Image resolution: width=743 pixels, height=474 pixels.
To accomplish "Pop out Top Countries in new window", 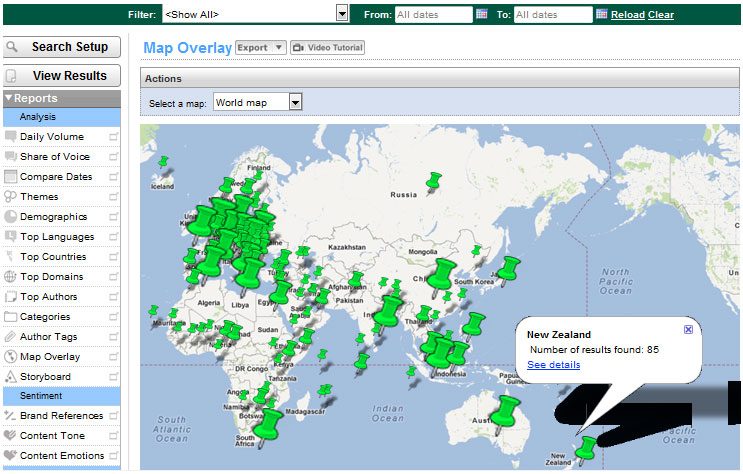I will [x=113, y=257].
